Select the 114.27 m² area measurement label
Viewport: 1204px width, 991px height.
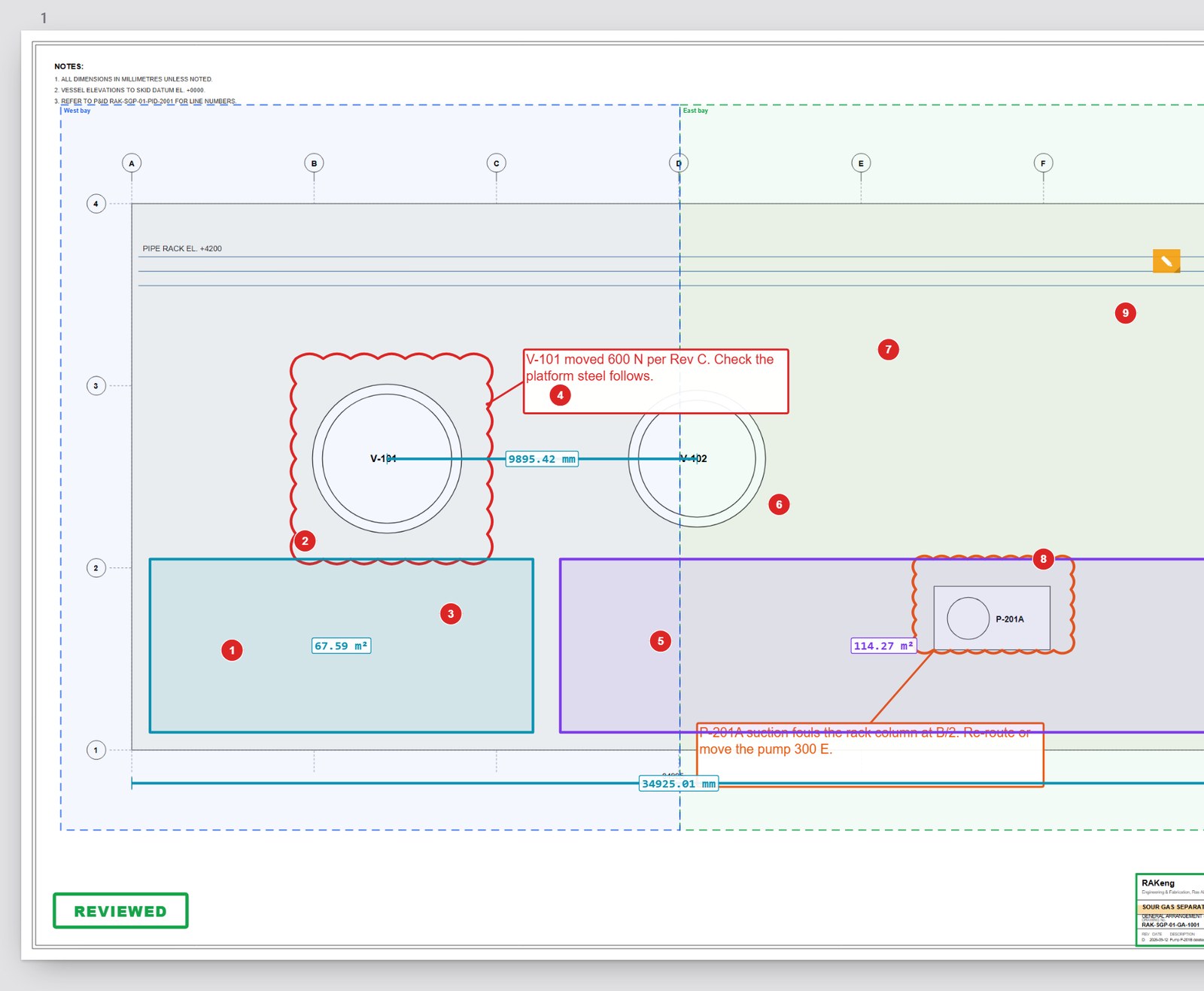[883, 646]
